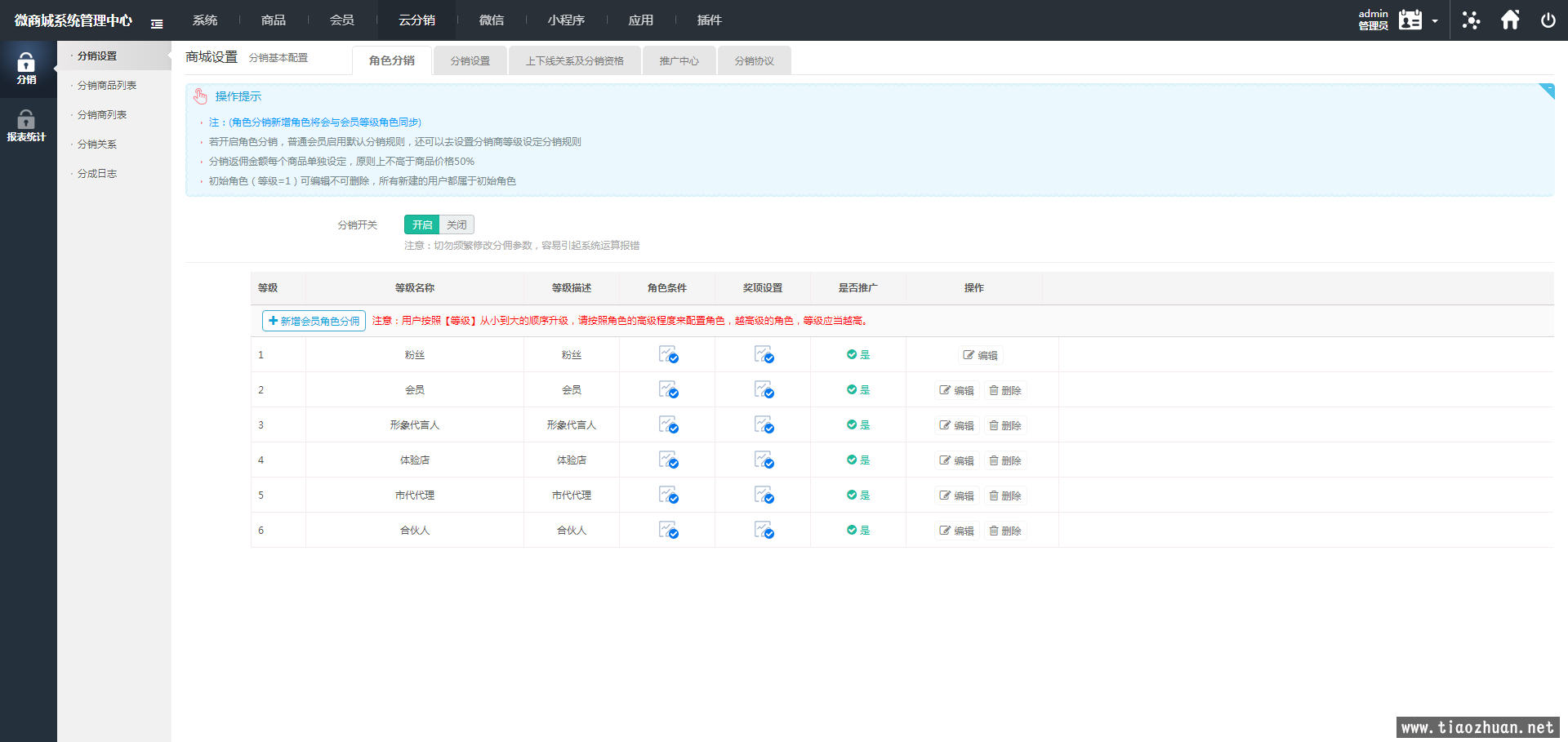Viewport: 1568px width, 742px height.
Task: Switch to the 上下线关系及分销资格 tab
Action: (x=575, y=60)
